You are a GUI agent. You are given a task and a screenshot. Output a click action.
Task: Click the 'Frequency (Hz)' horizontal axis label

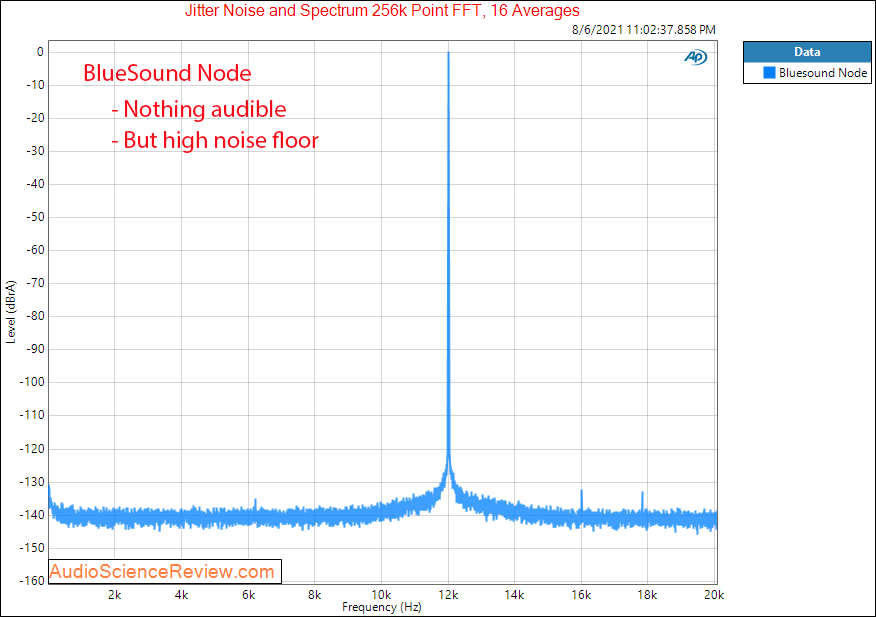pos(382,607)
